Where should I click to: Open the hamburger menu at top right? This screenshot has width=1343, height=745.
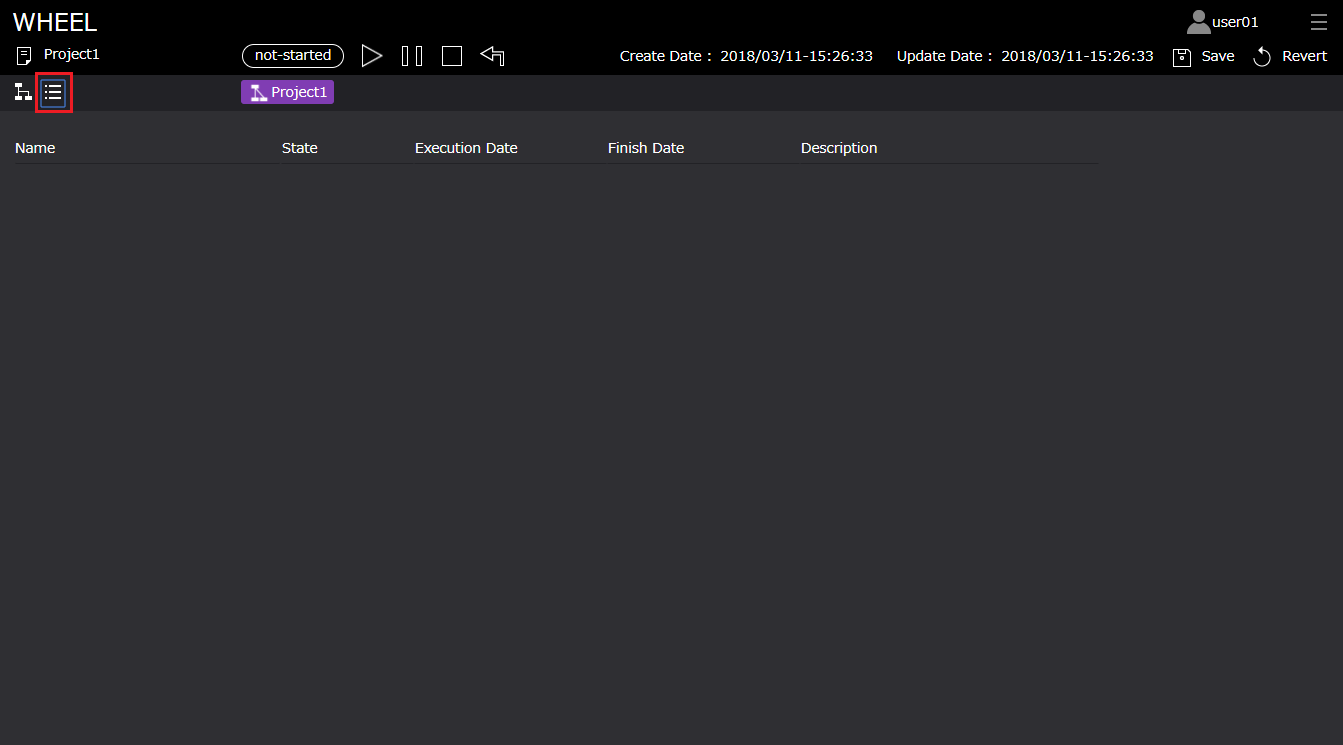tap(1319, 22)
